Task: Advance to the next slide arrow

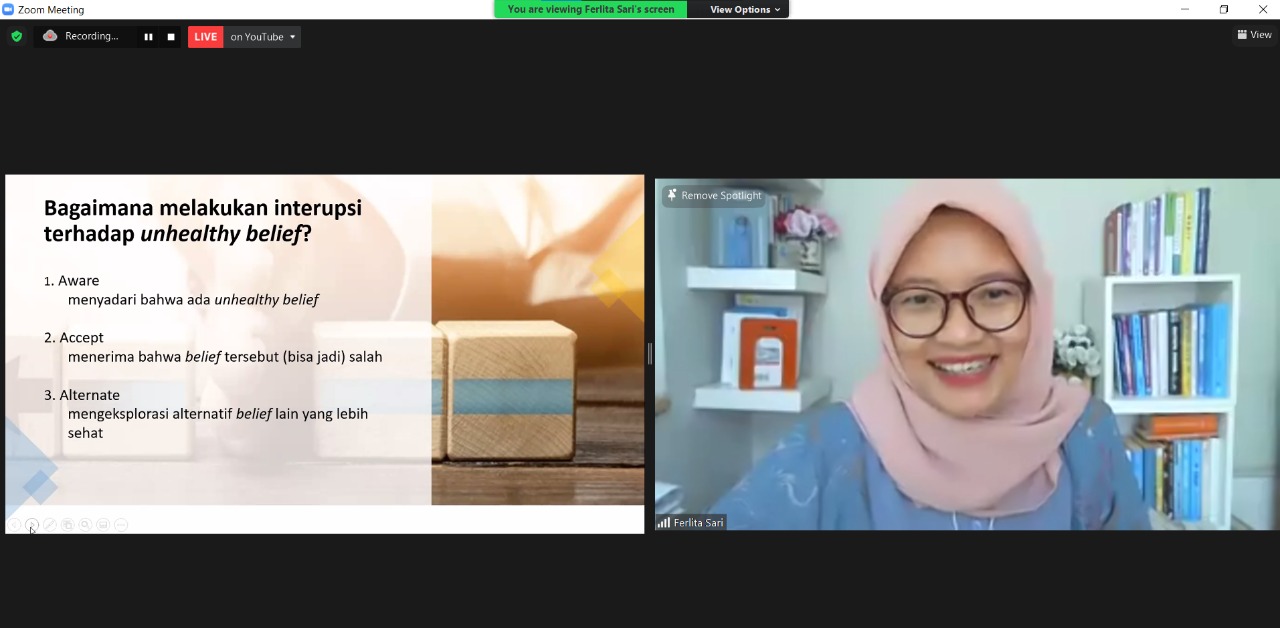Action: point(31,524)
